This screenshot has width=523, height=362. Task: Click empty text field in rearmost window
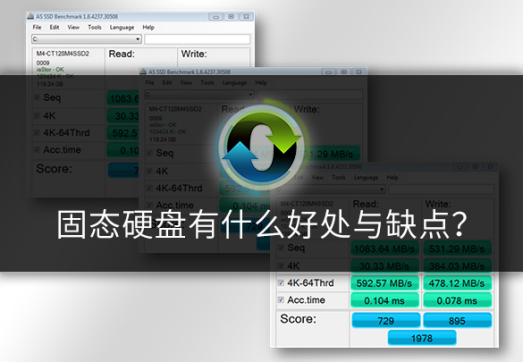(197, 39)
